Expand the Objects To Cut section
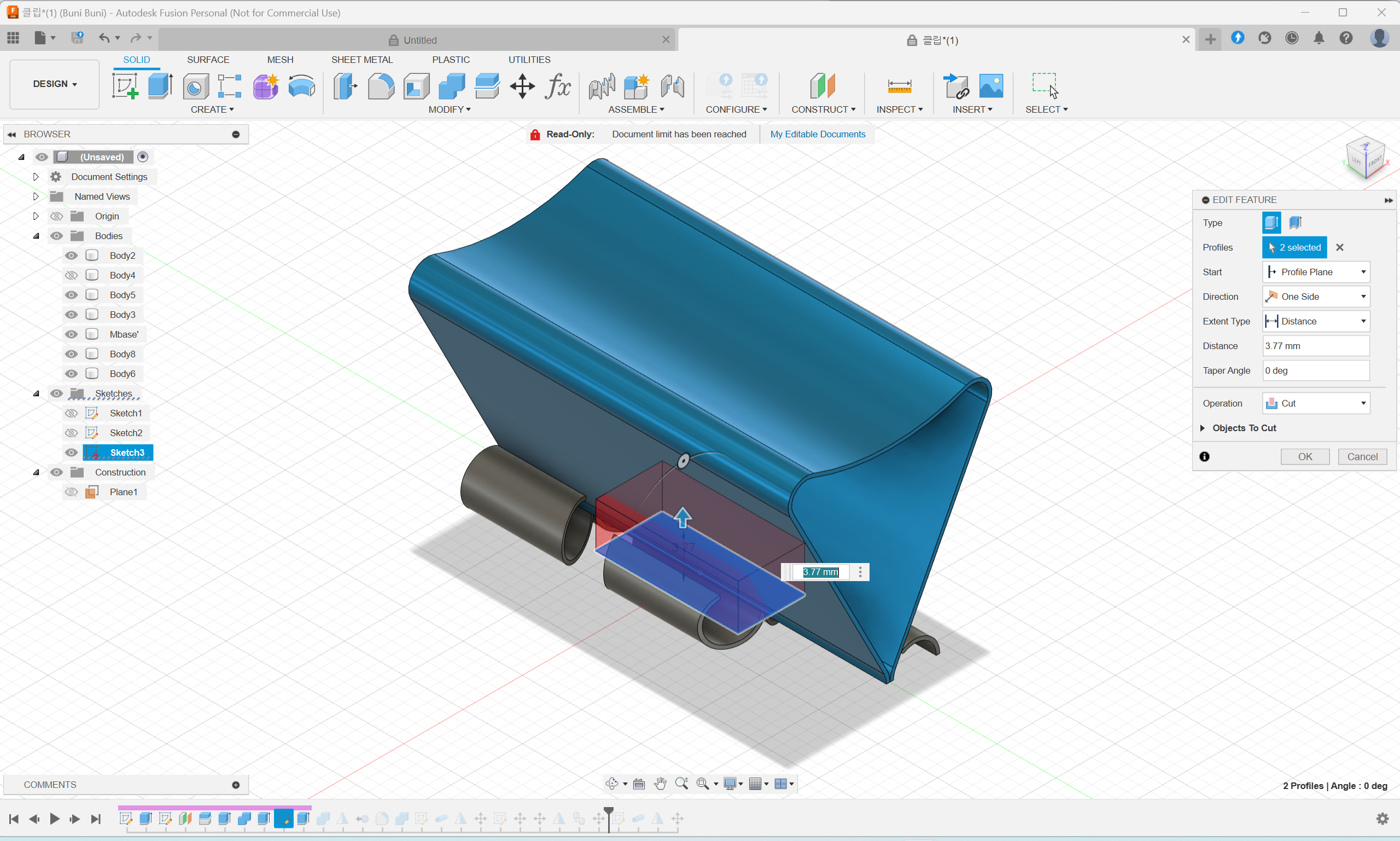The height and width of the screenshot is (841, 1400). pyautogui.click(x=1203, y=428)
